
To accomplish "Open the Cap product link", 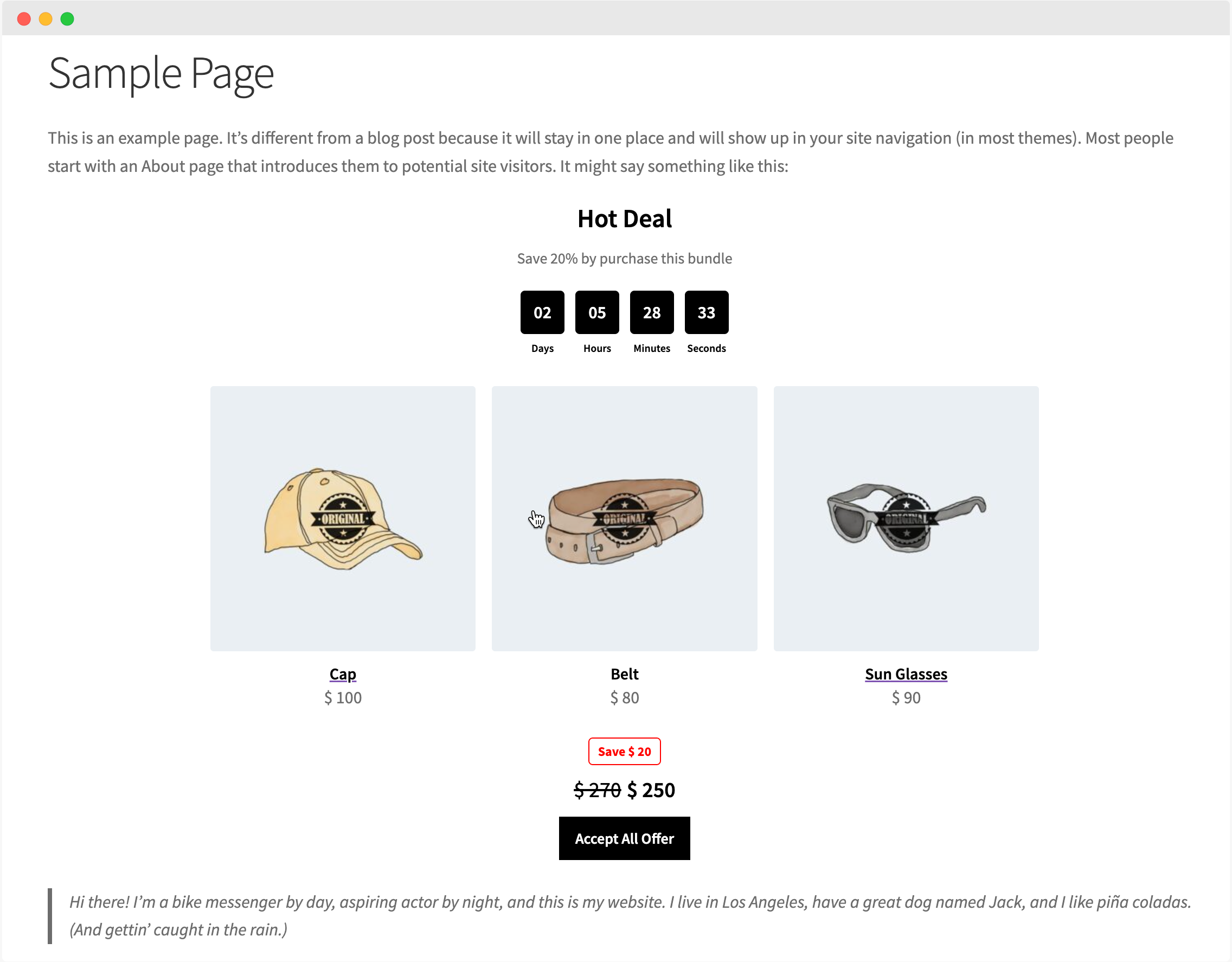I will 342,674.
